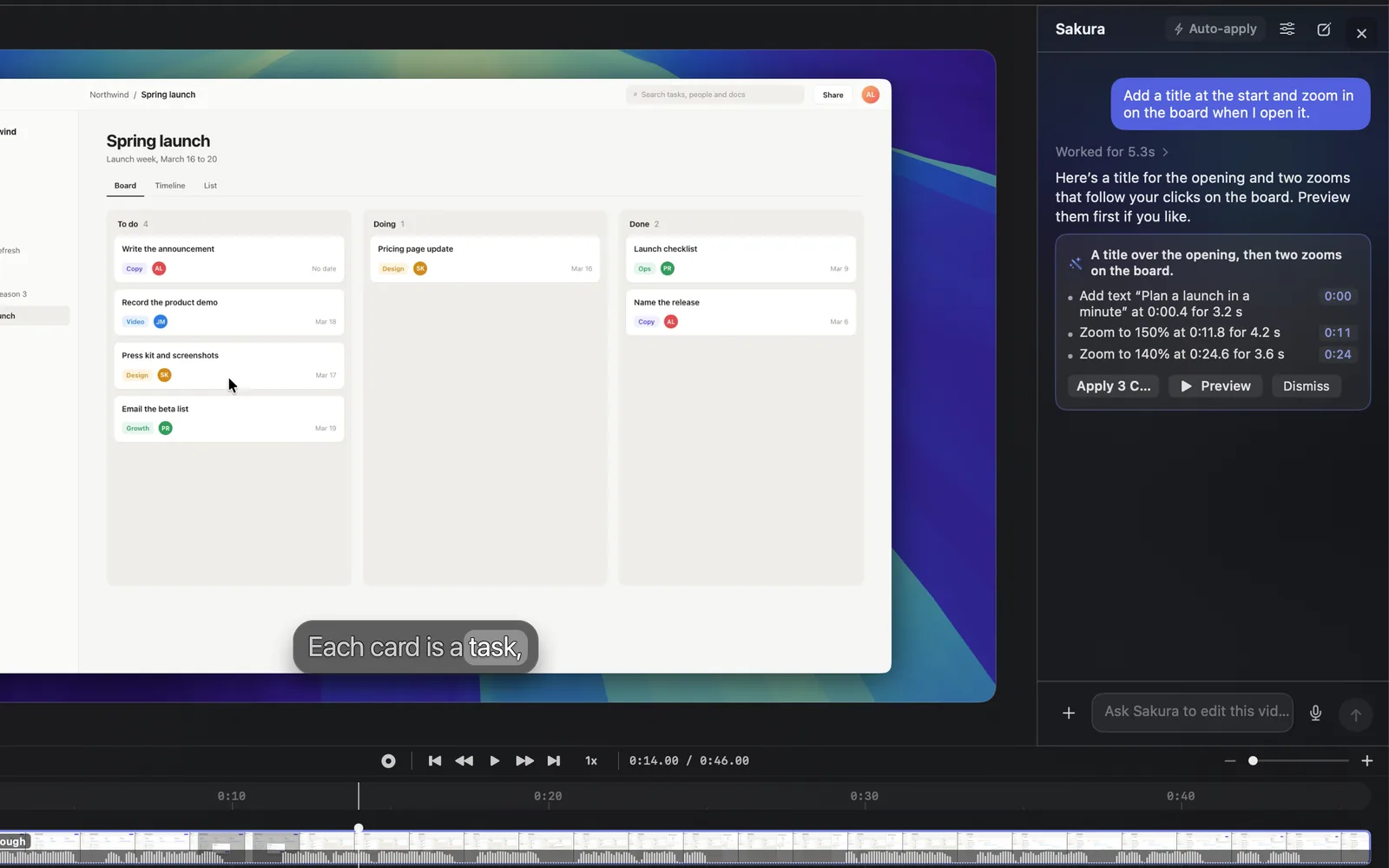The width and height of the screenshot is (1389, 868).
Task: Skip to the start of the video
Action: [x=435, y=761]
